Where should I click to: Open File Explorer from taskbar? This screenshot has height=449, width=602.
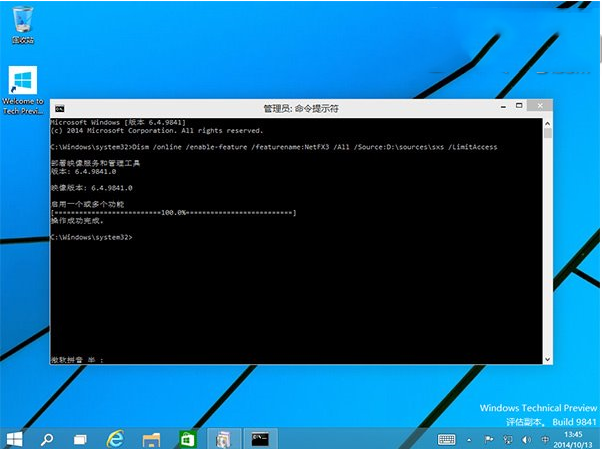151,439
